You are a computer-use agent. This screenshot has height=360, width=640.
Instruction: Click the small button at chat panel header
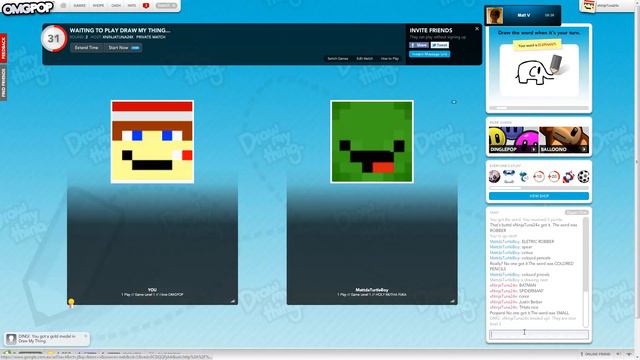coord(576,213)
